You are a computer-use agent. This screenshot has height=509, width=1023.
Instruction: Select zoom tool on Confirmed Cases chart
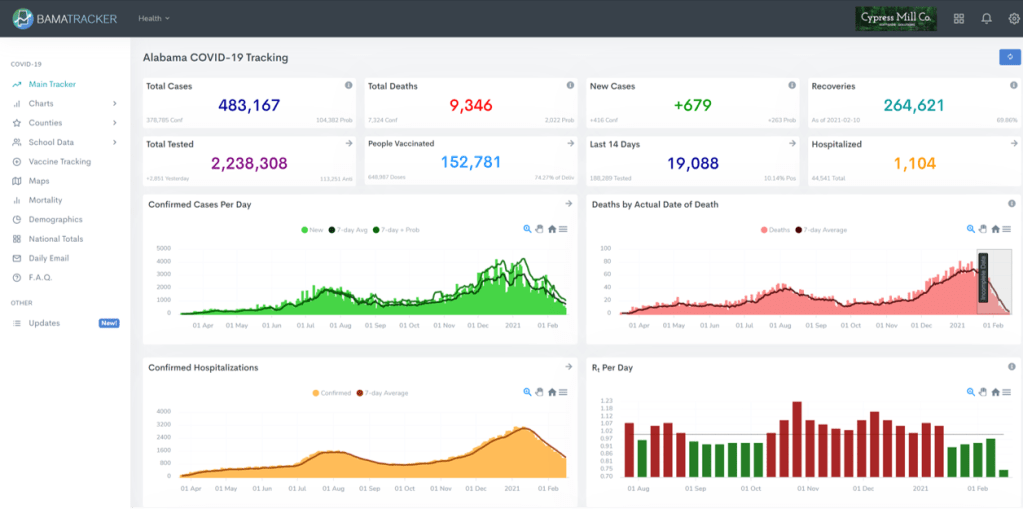[527, 229]
